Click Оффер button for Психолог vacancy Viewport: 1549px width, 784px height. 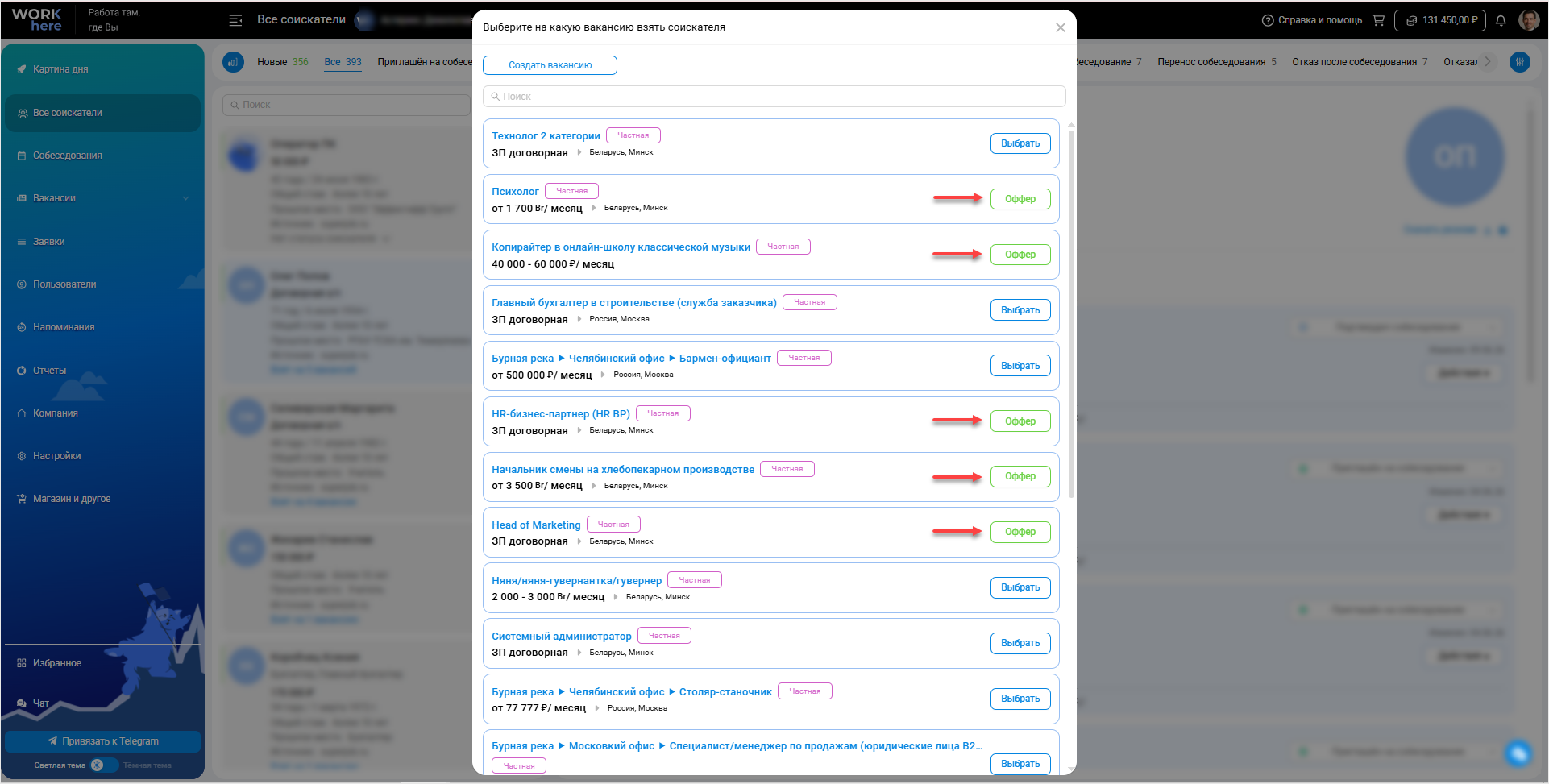[x=1020, y=199]
